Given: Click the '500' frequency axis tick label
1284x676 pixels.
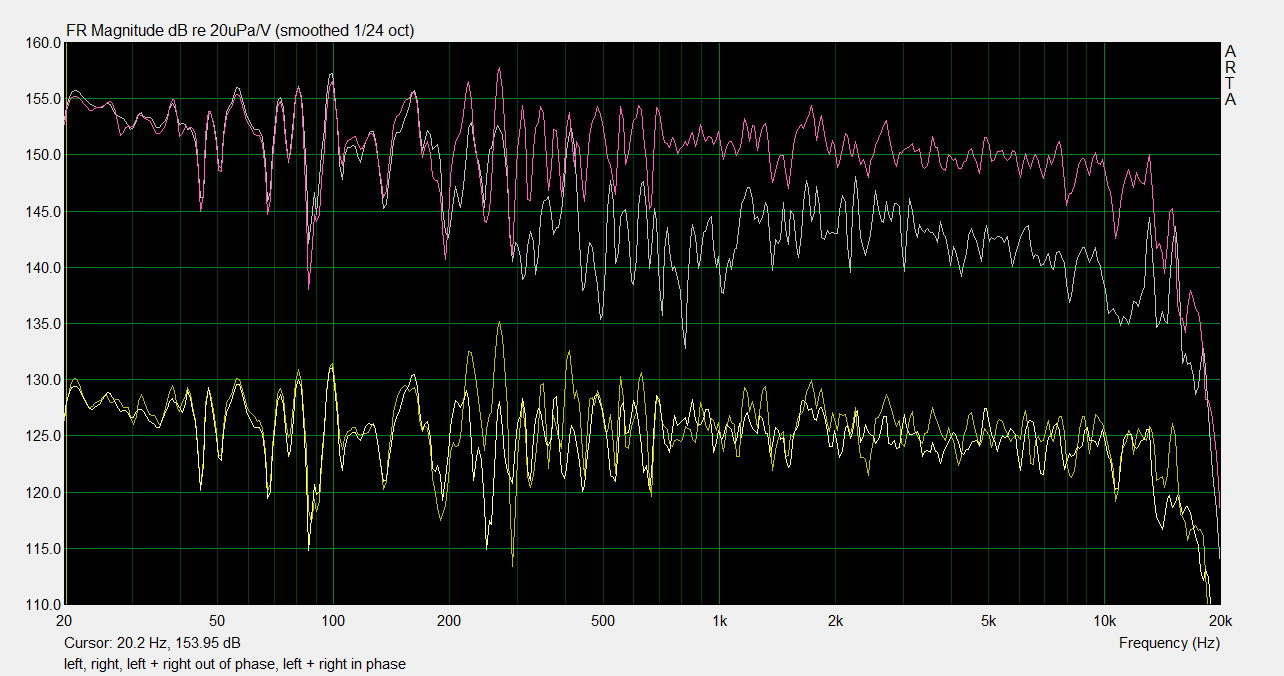Looking at the screenshot, I should (x=602, y=620).
